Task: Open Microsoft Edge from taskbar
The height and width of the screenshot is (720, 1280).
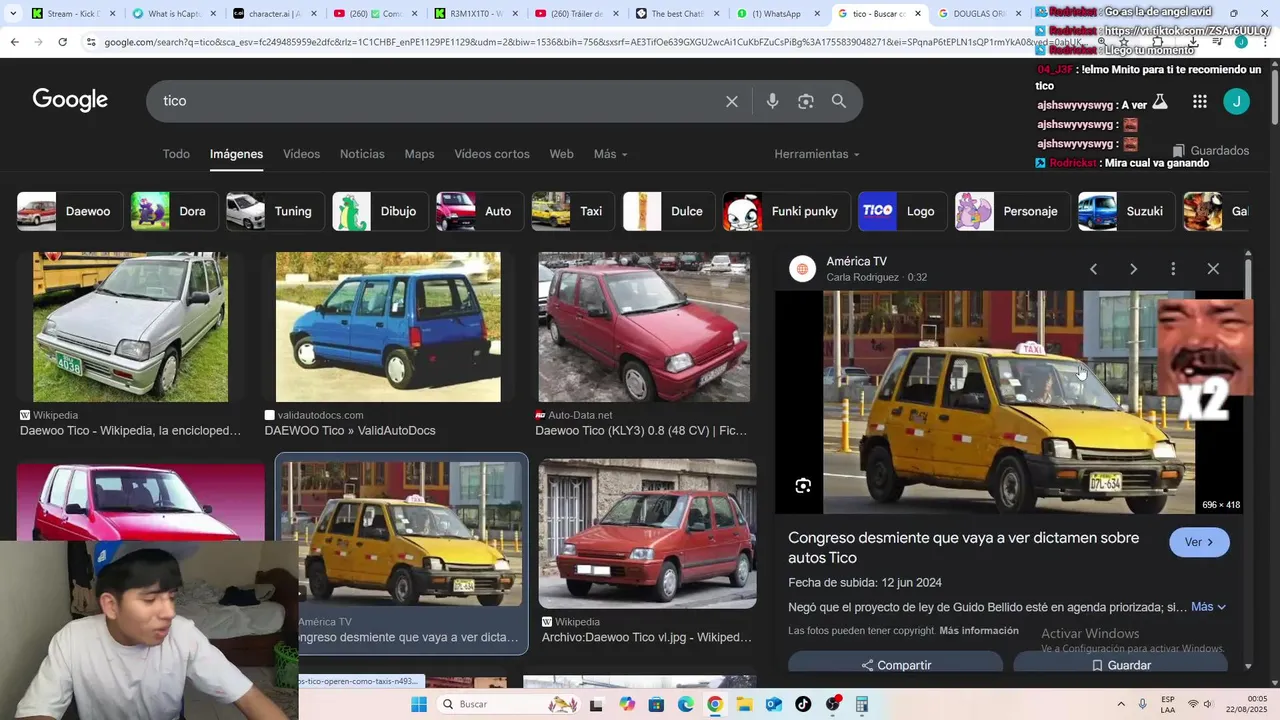Action: [686, 704]
